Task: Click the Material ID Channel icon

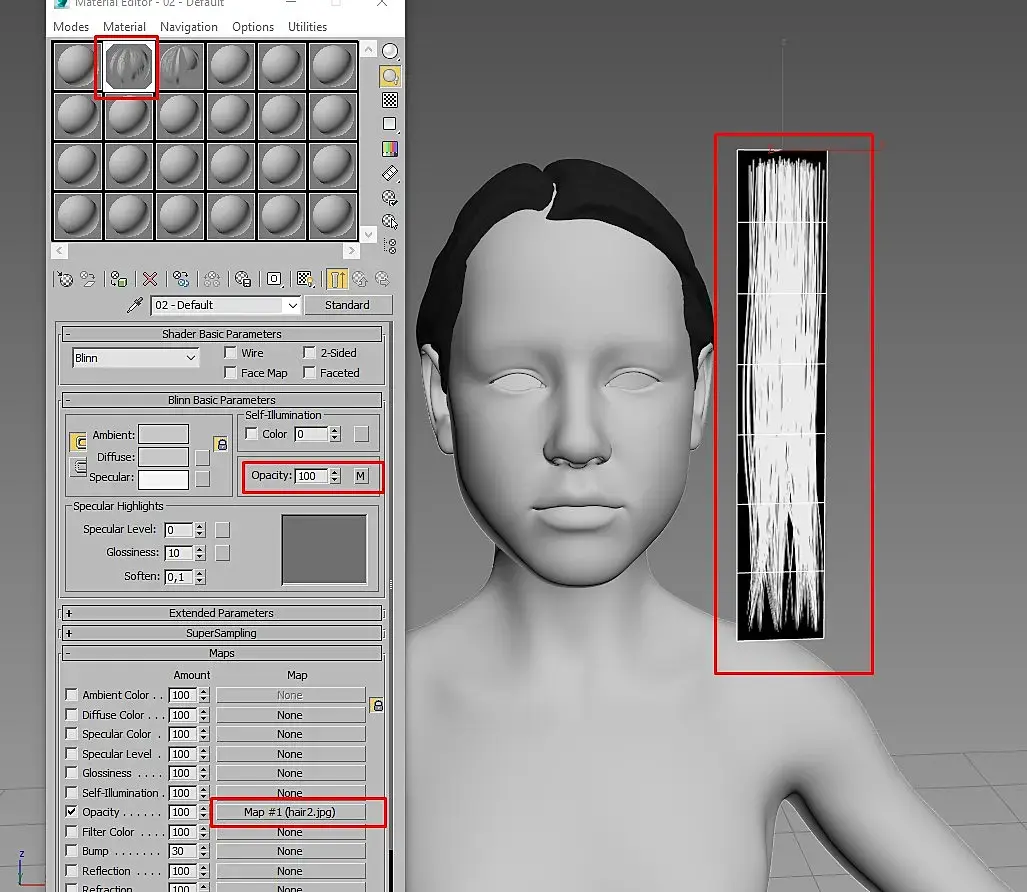Action: tap(274, 280)
